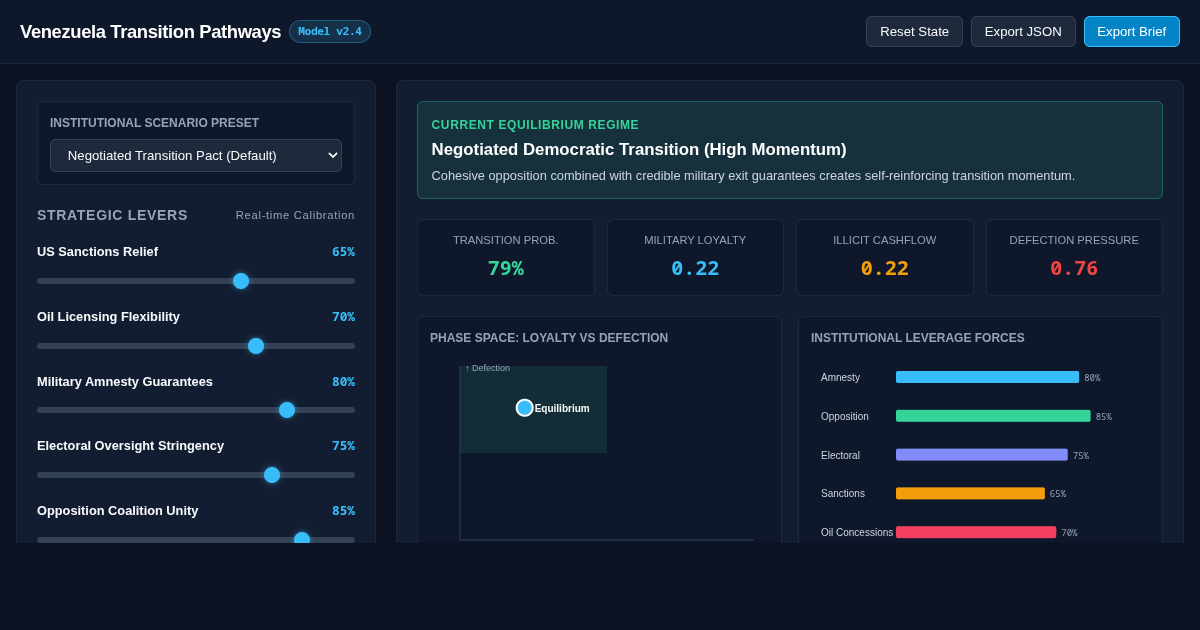
Task: Click the Model v2.4 badge
Action: tap(330, 31)
